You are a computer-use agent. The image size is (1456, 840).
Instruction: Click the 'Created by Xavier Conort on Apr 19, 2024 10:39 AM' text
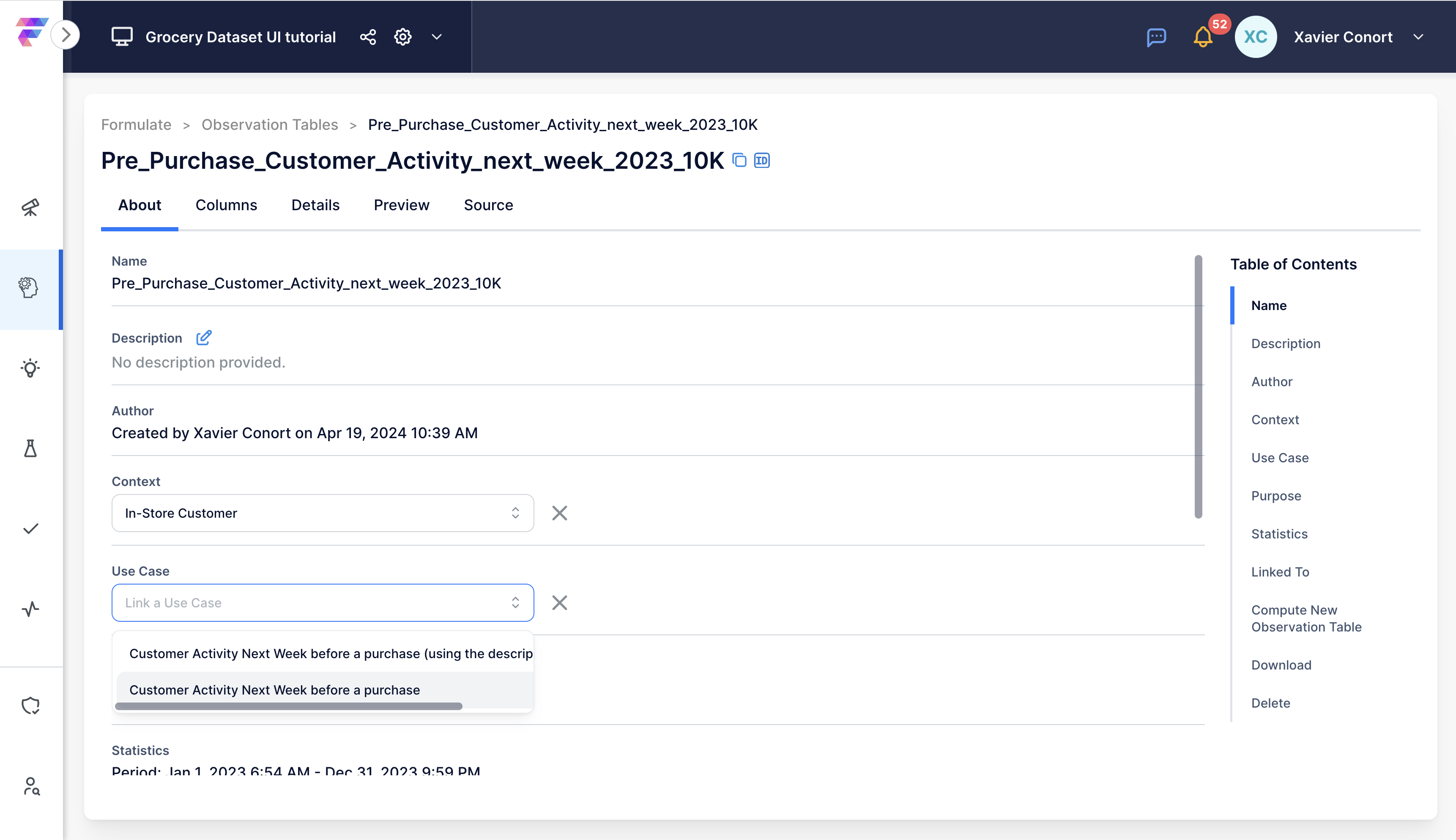pos(295,433)
